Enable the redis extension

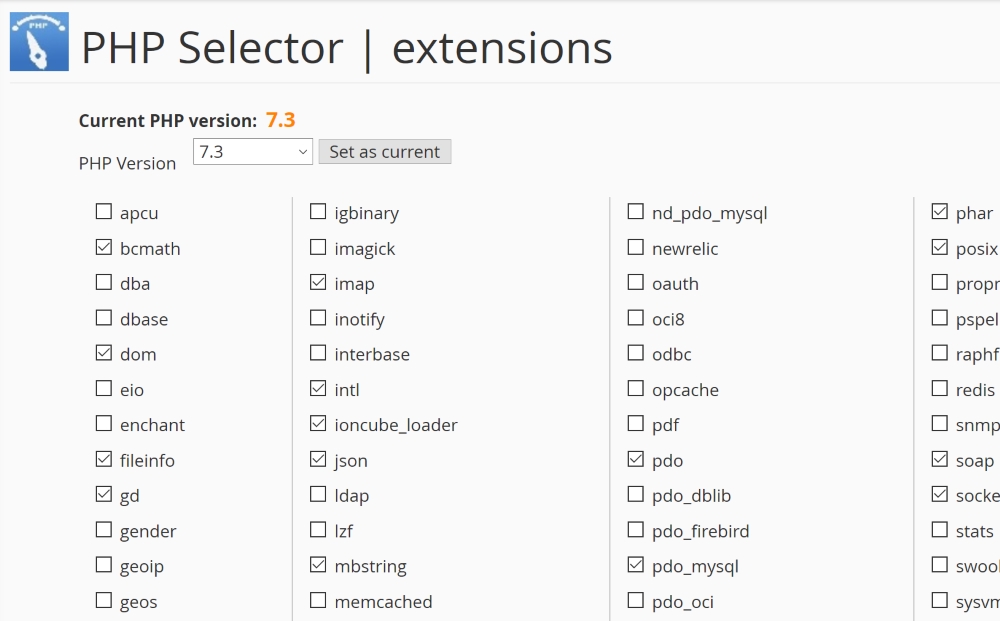tap(938, 388)
